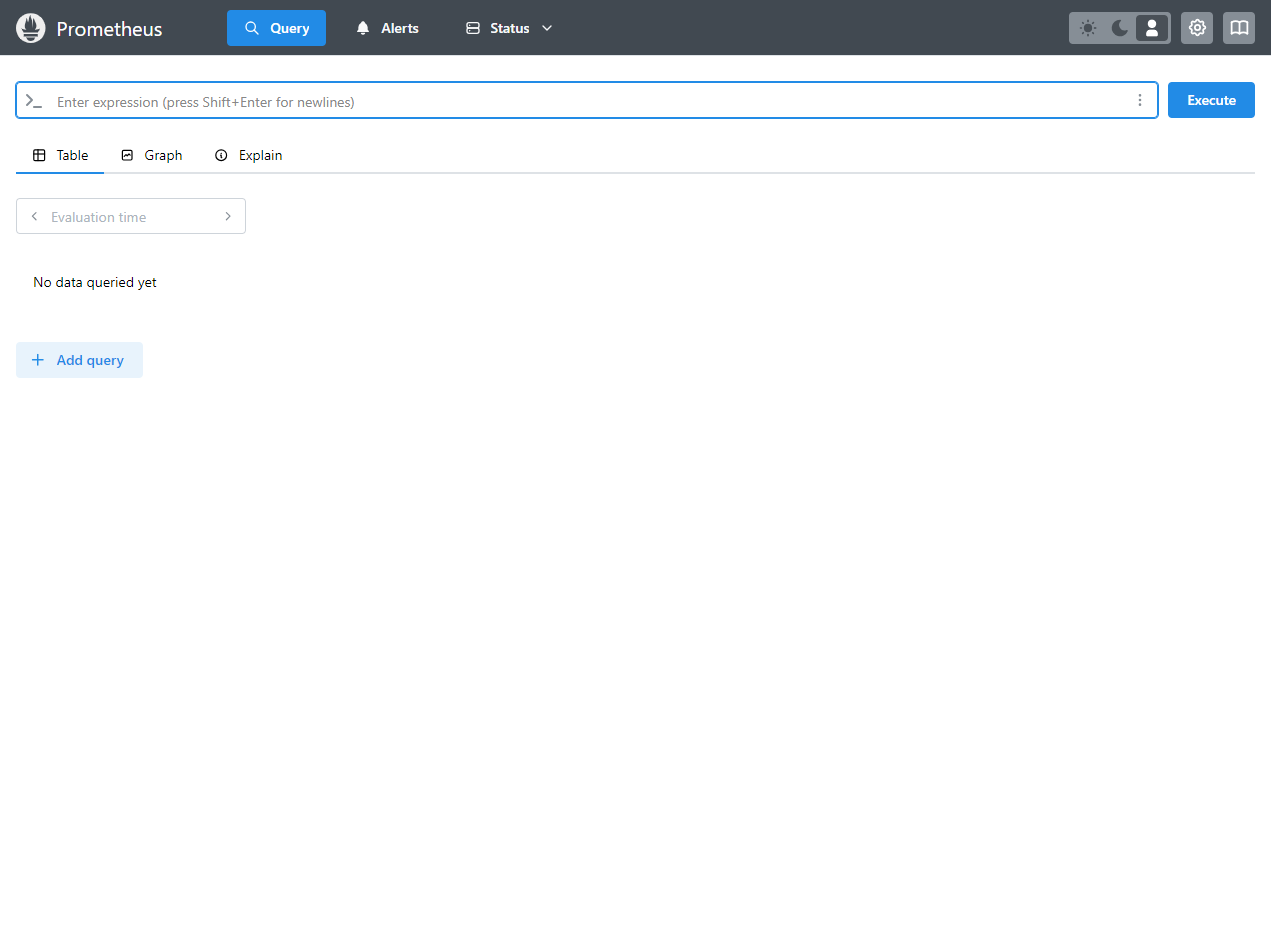This screenshot has width=1271, height=926.
Task: Click the Prometheus flame logo
Action: 31,28
